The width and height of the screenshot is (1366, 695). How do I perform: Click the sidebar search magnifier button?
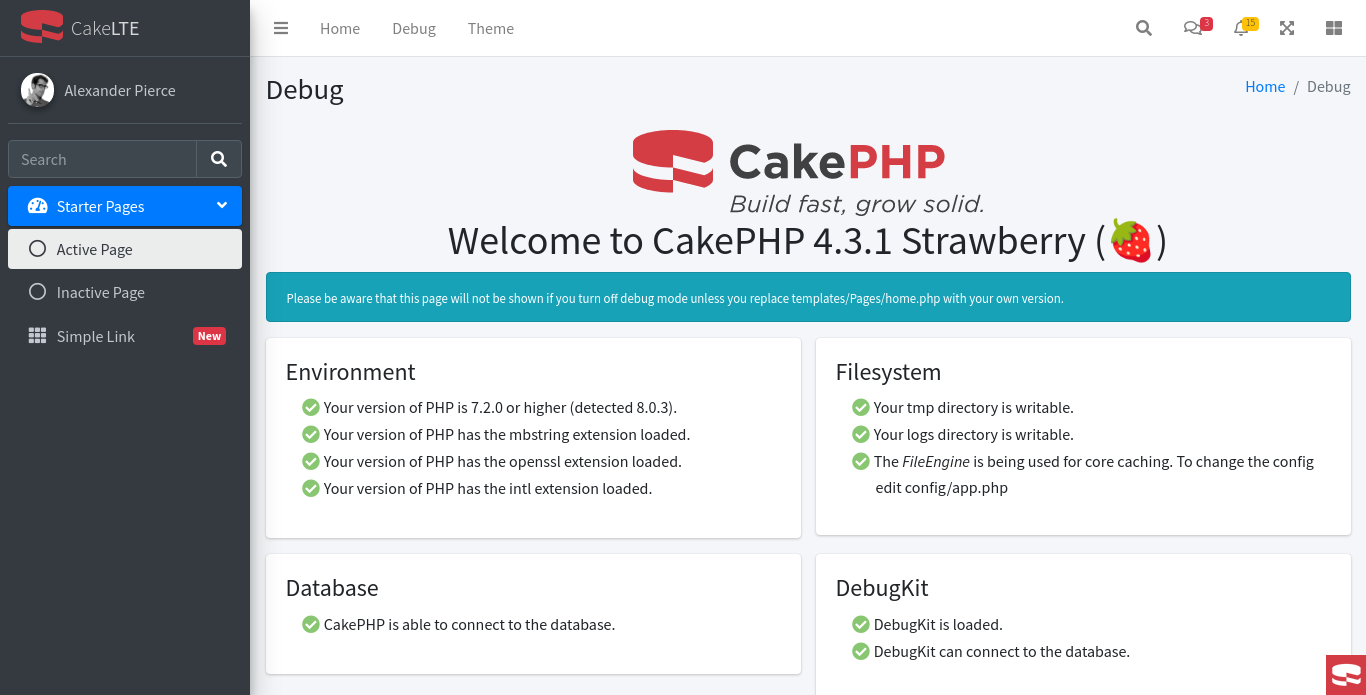pyautogui.click(x=219, y=159)
